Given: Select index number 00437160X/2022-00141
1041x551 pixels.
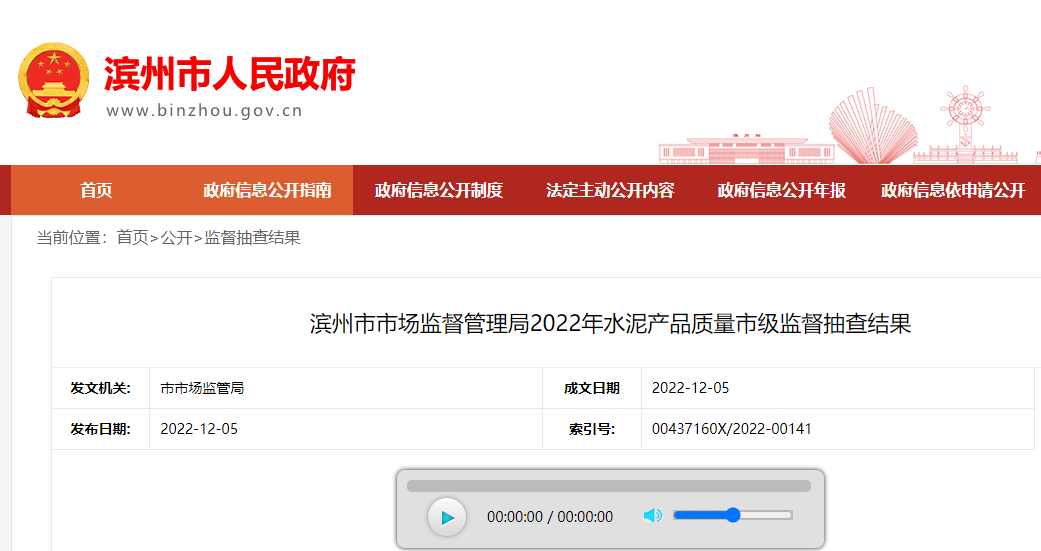Looking at the screenshot, I should pos(732,429).
